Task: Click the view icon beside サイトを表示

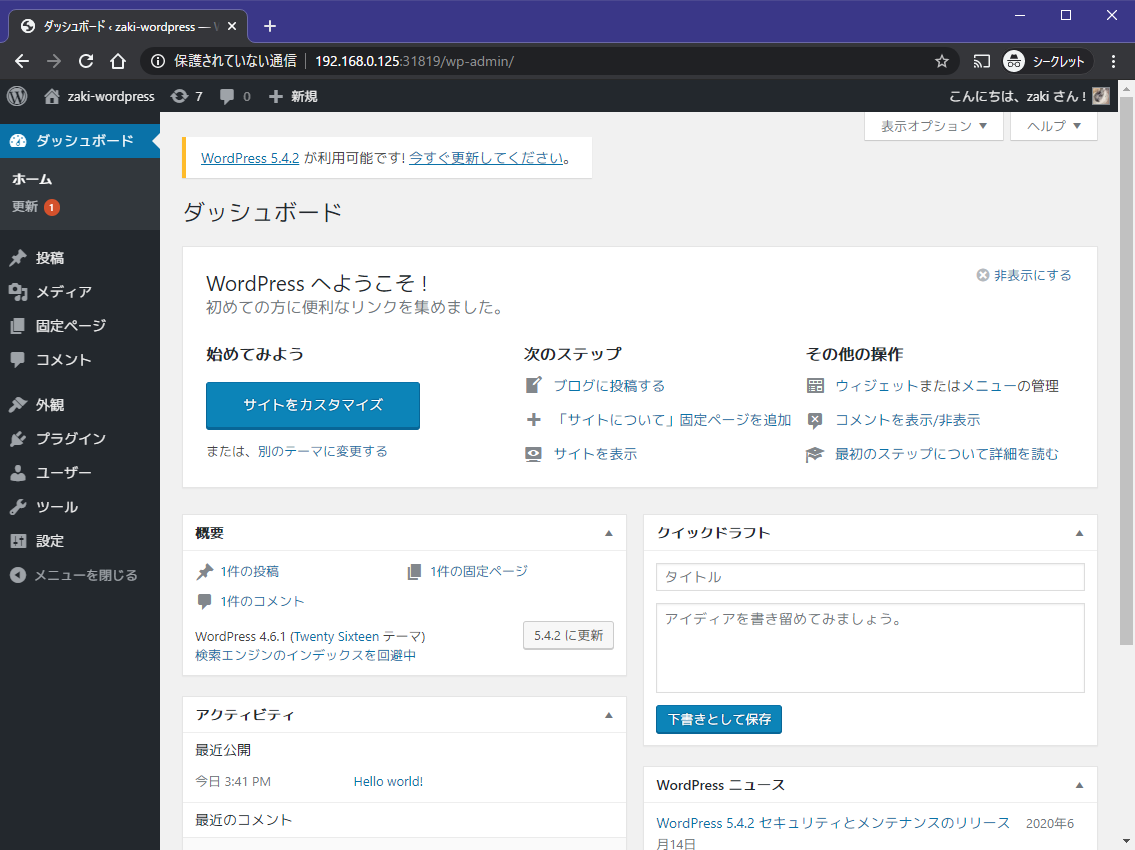Action: click(x=533, y=454)
